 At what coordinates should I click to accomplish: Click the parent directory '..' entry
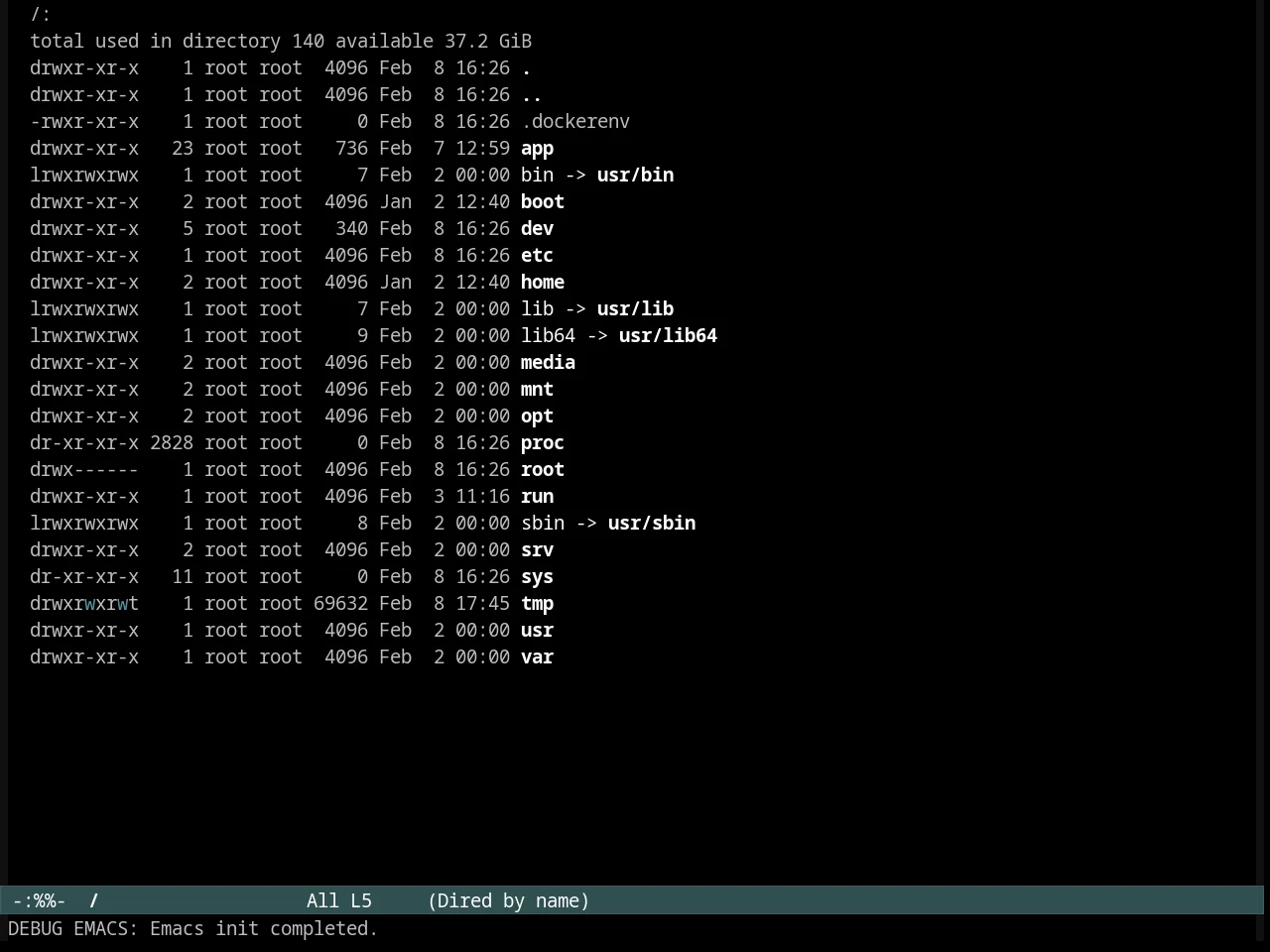point(532,95)
